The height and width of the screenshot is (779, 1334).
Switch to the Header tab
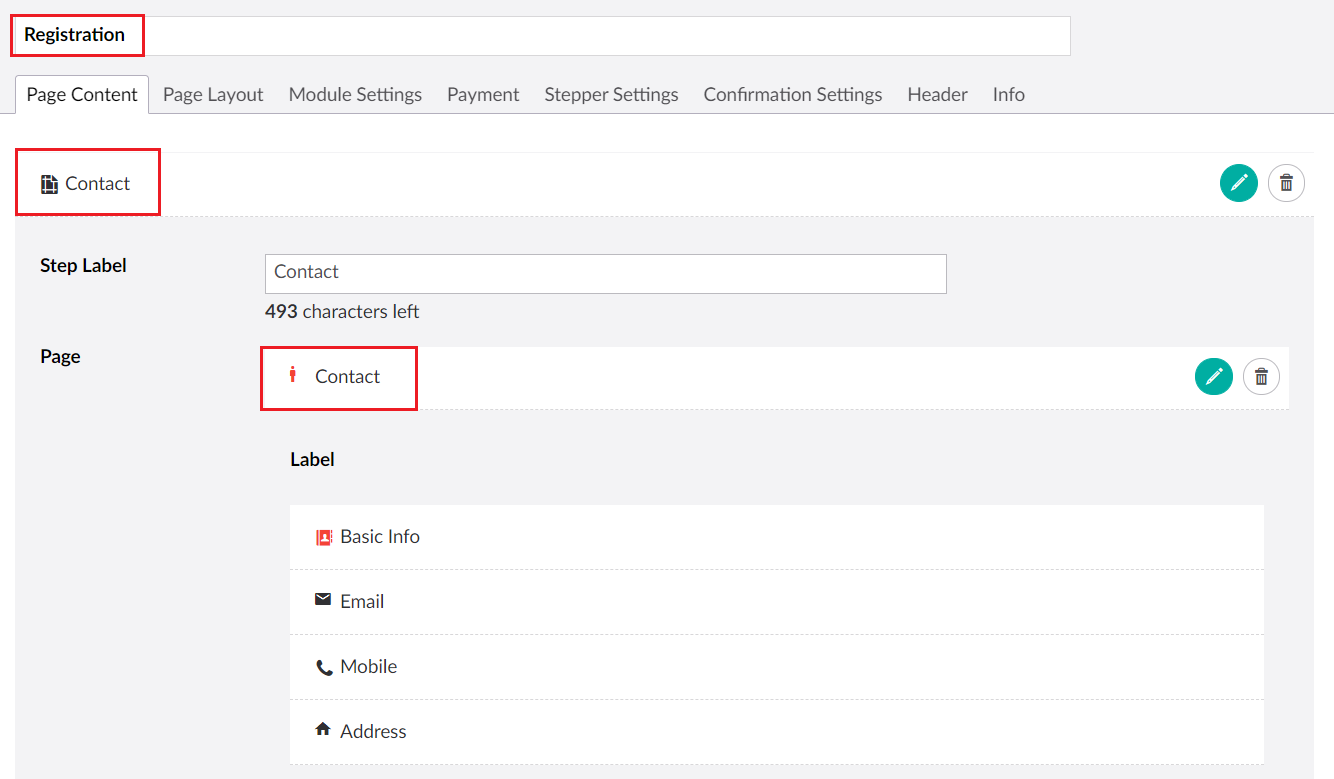(937, 95)
